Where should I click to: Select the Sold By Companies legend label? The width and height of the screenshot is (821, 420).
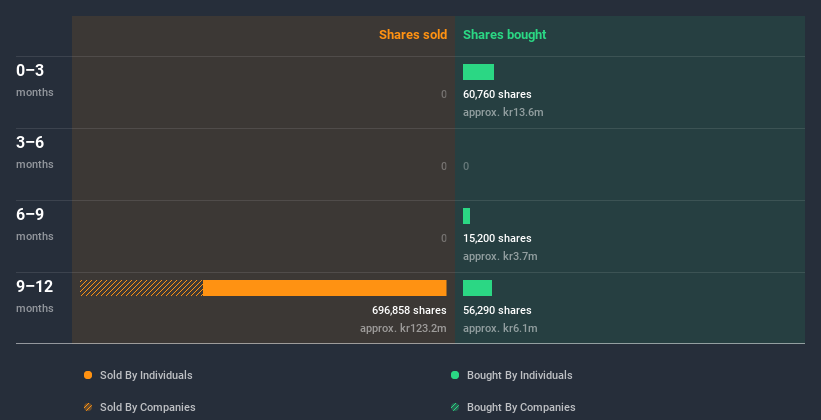point(148,407)
